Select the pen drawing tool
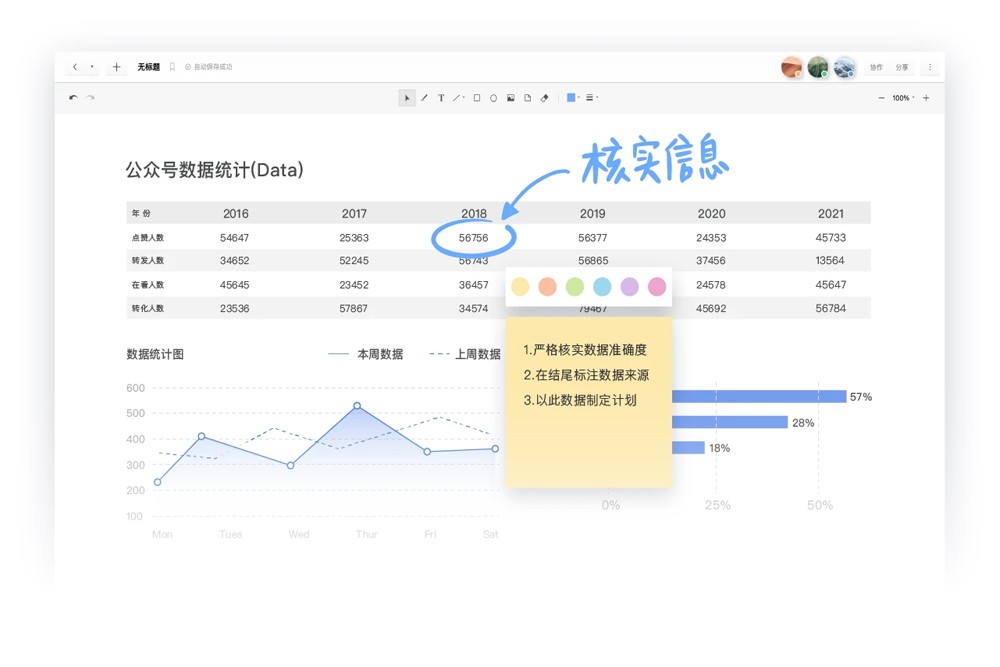 [424, 98]
